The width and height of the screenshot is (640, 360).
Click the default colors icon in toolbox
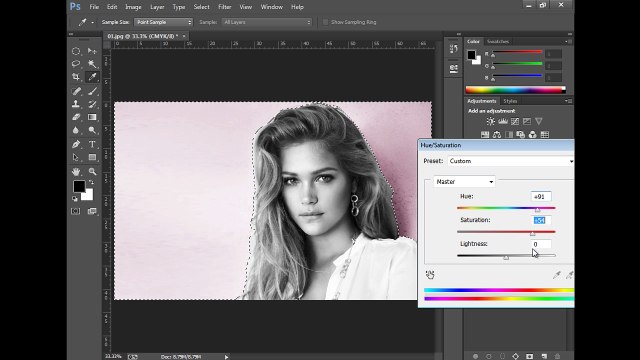point(75,199)
